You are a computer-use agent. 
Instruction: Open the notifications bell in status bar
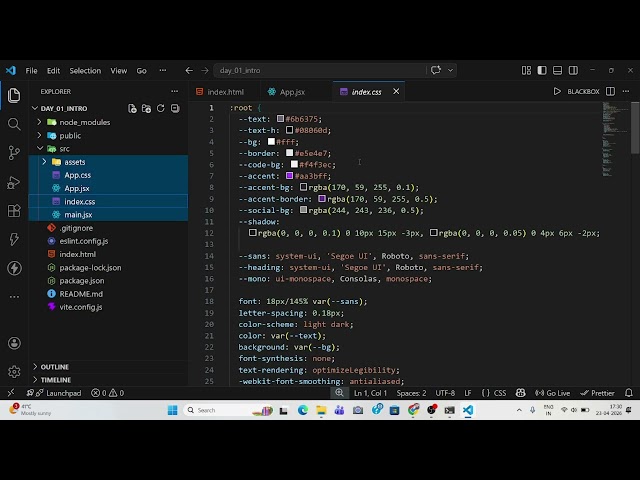click(x=629, y=393)
